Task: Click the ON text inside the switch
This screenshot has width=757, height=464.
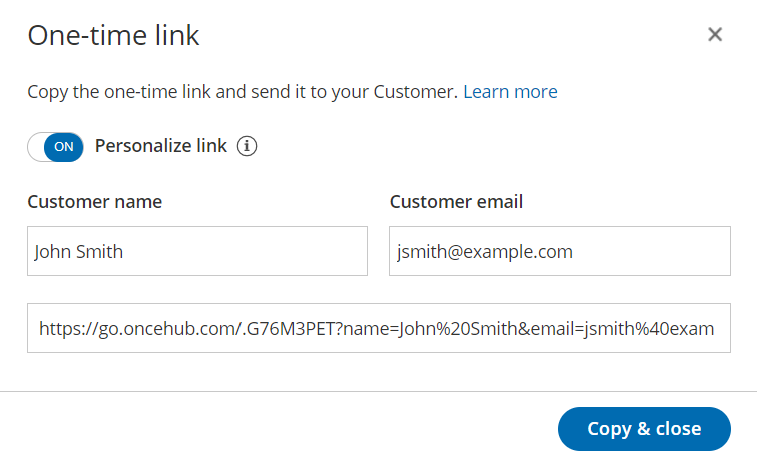Action: coord(63,146)
